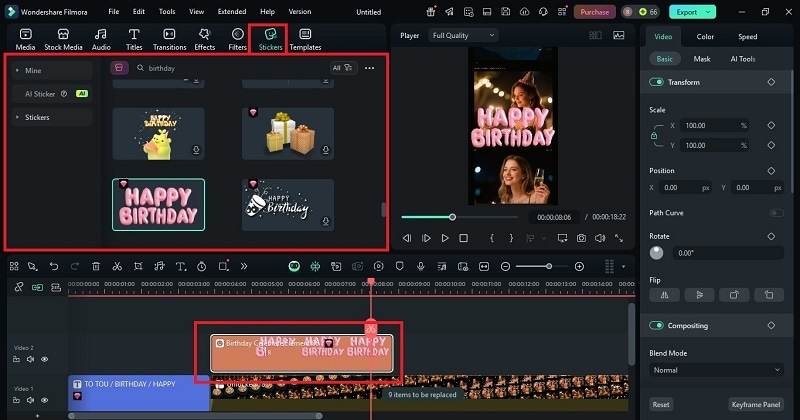Open the Edit menu

[139, 11]
